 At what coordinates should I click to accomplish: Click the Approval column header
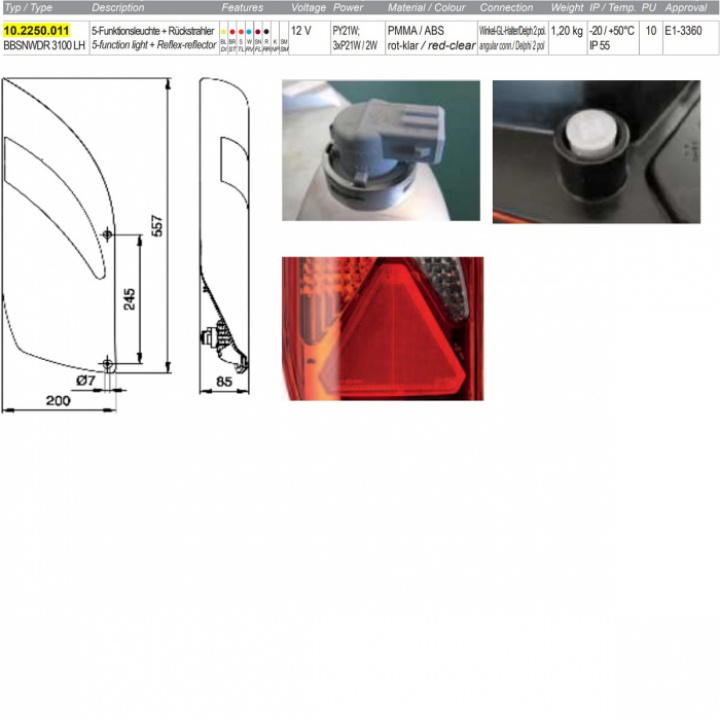click(x=686, y=7)
